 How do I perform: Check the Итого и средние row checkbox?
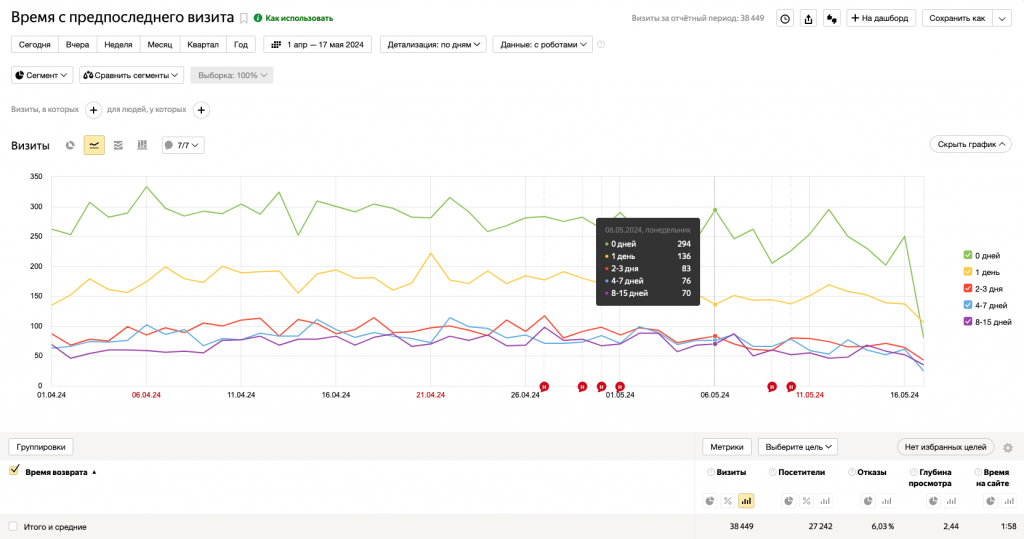click(13, 526)
